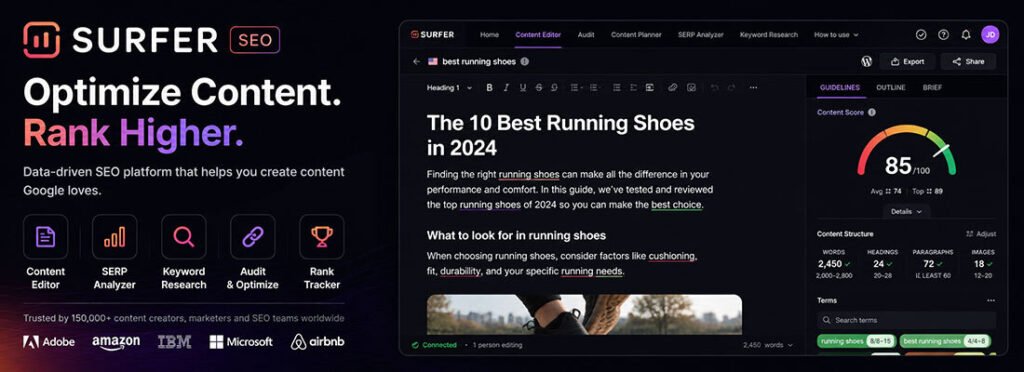Insert a link using the chain icon
This screenshot has height=372, width=1024.
tap(673, 87)
